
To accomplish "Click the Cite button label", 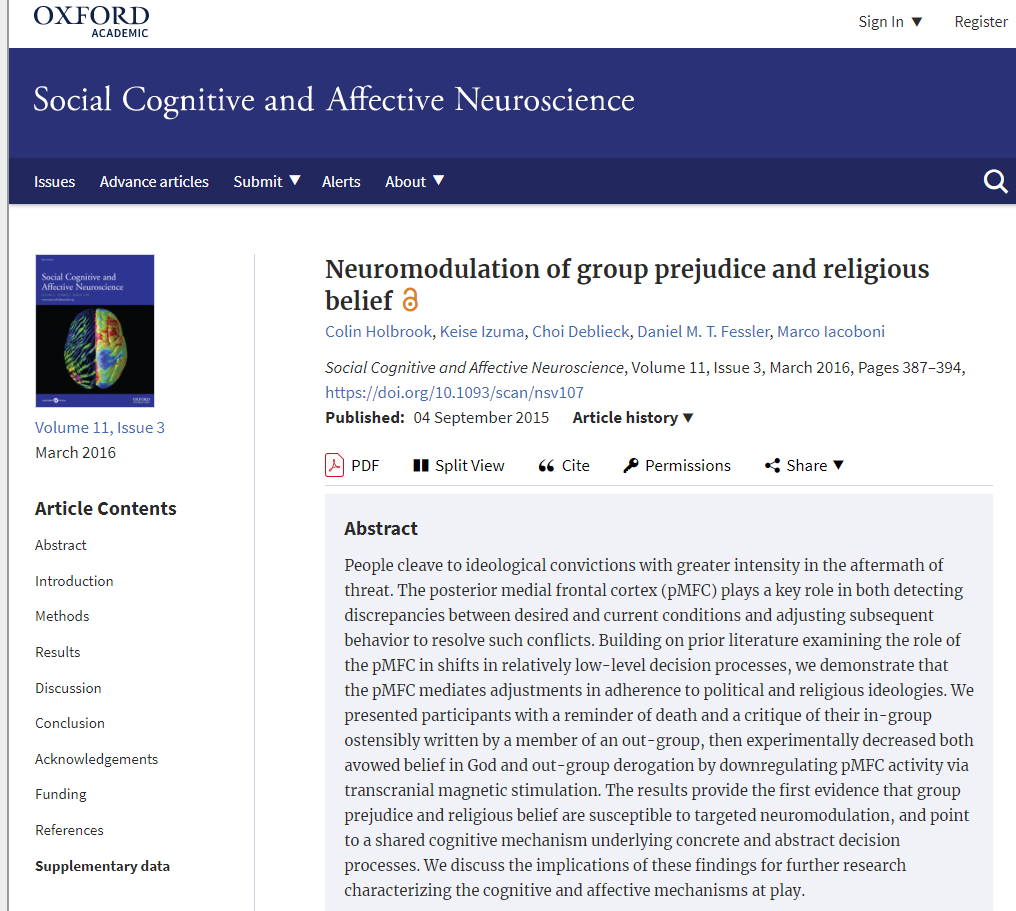I will click(575, 466).
